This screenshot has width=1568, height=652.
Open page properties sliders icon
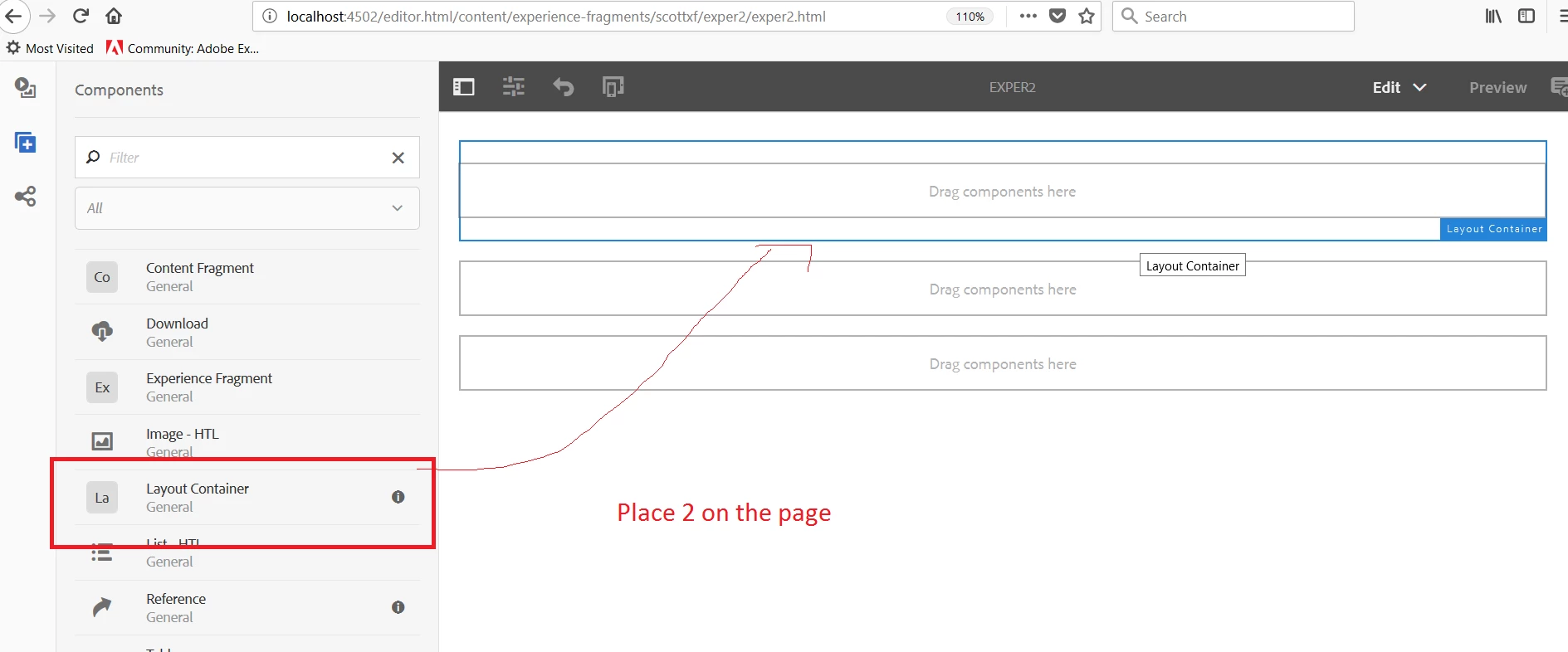(x=514, y=87)
